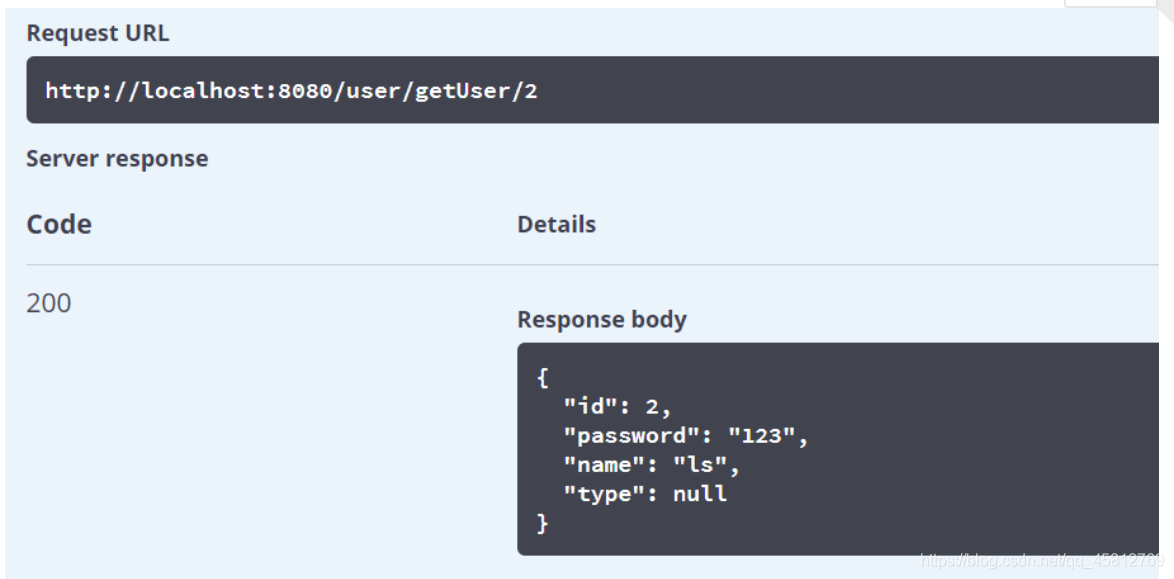Click the Request URL heading

click(x=97, y=33)
